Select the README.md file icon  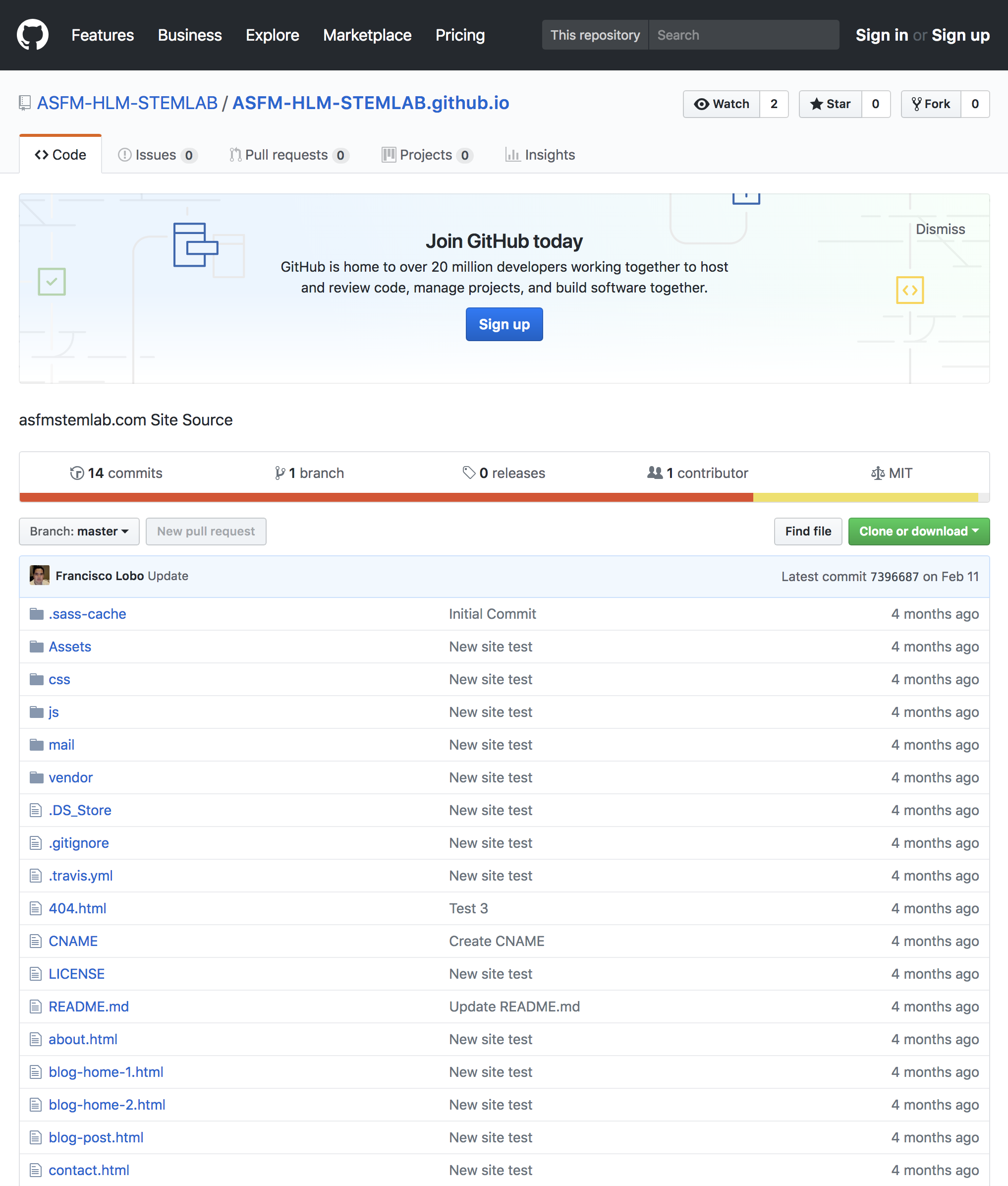(36, 1007)
